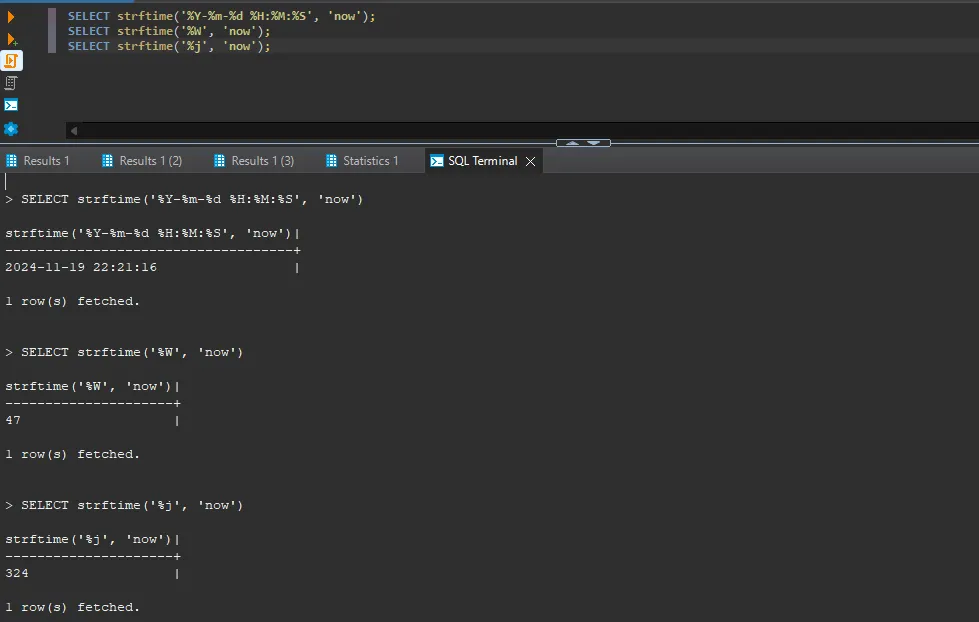
Task: Click terminal command SELECT strftime('%W', 'now')
Action: 132,352
